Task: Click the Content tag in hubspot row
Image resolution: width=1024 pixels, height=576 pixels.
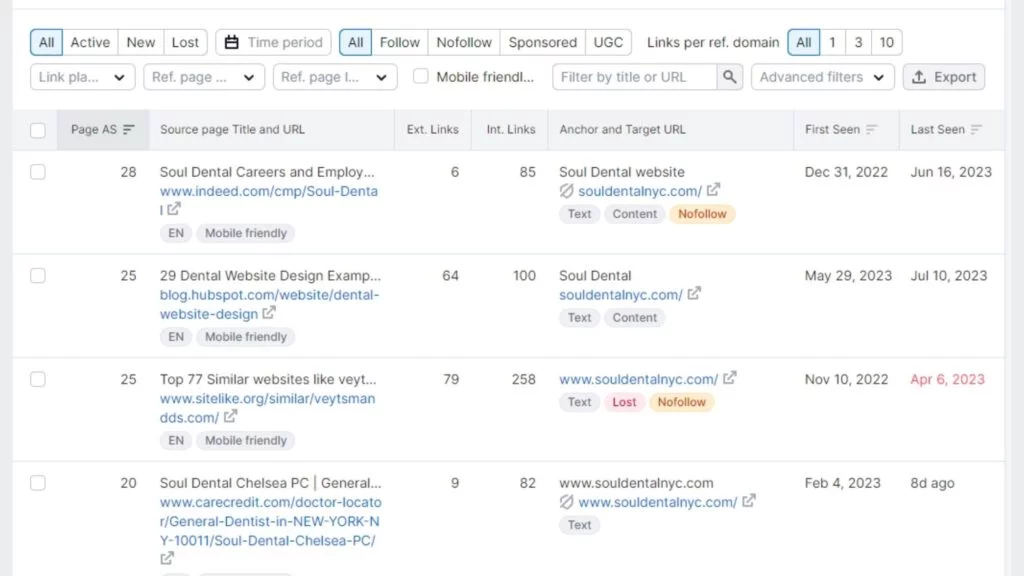Action: click(x=634, y=317)
